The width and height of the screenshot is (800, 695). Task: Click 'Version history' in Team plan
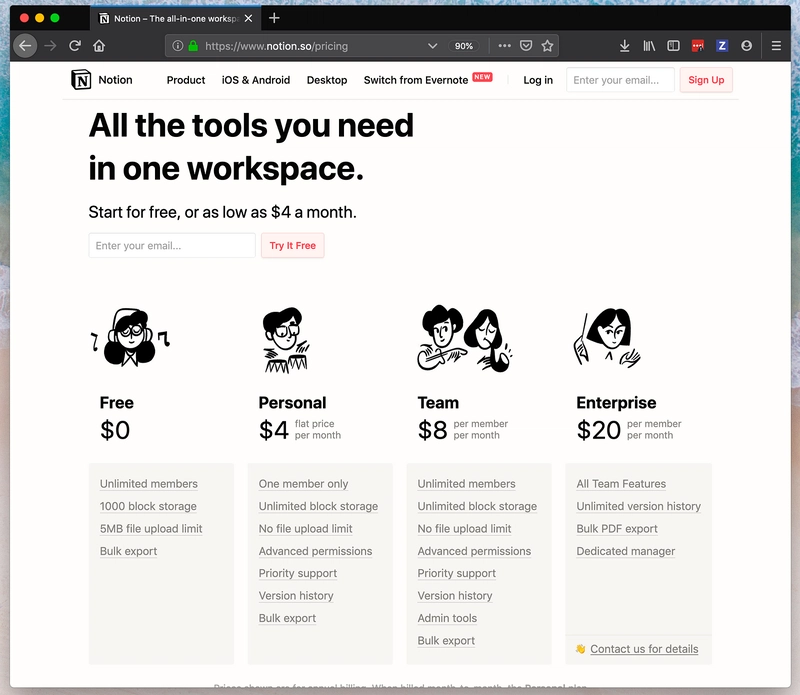pos(455,596)
